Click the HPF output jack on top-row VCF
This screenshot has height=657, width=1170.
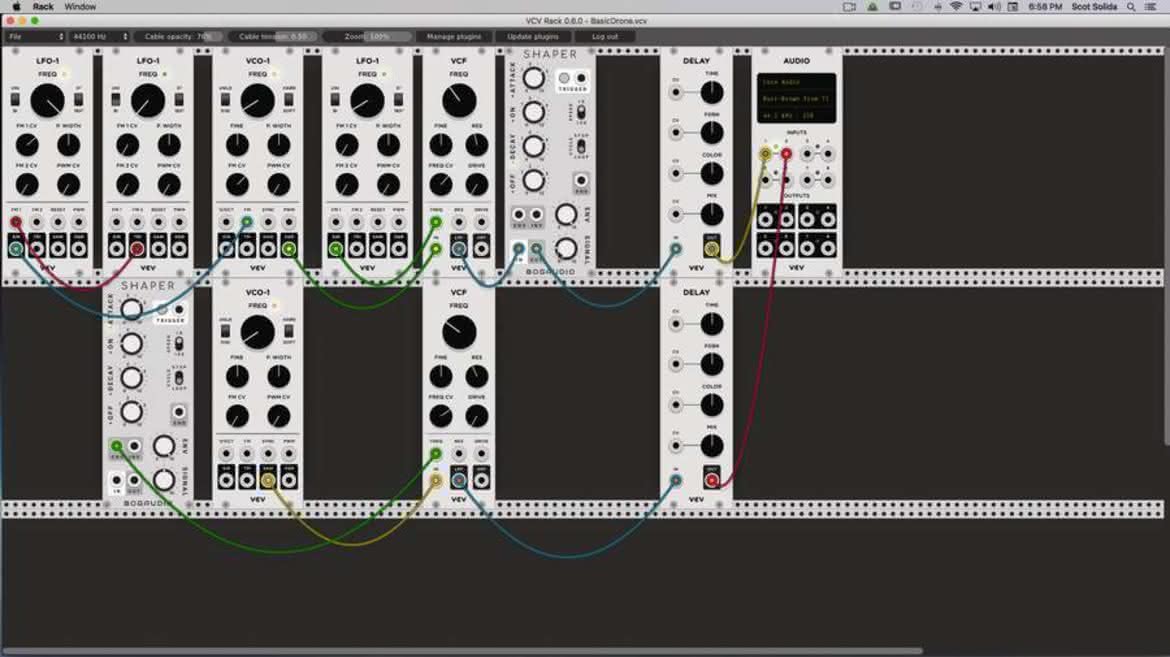pyautogui.click(x=481, y=249)
